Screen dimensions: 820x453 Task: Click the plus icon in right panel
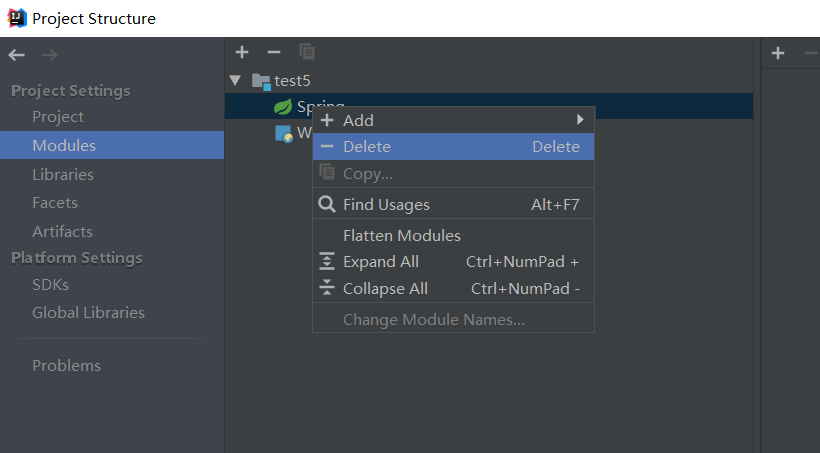pos(778,53)
